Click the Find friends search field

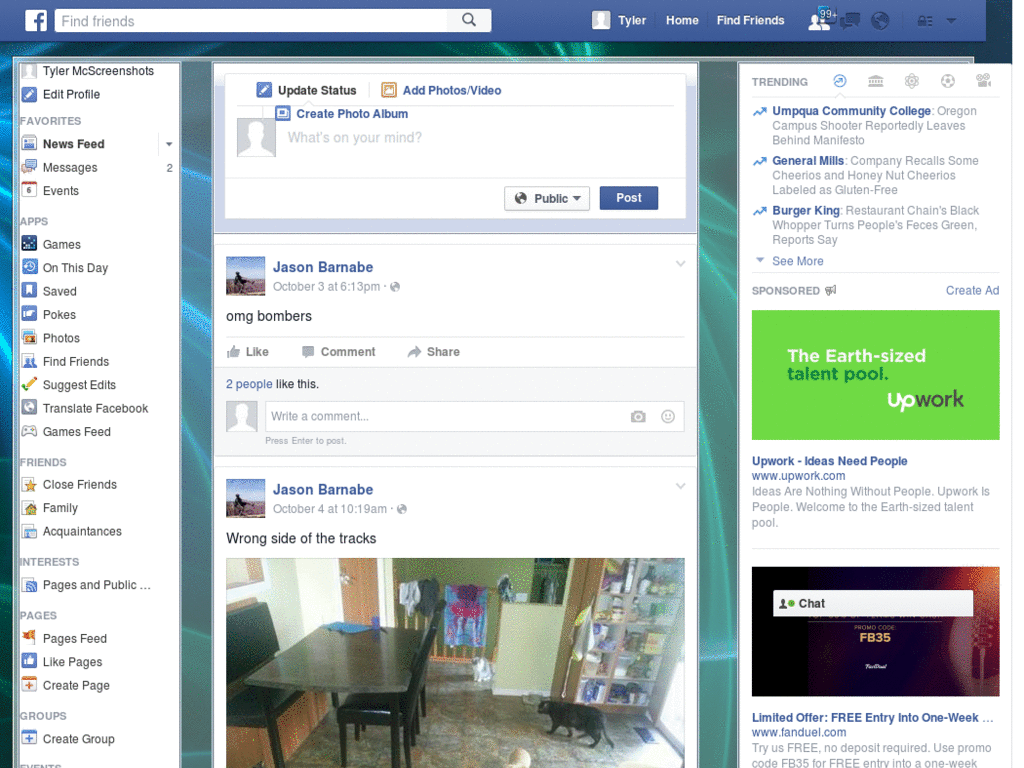pos(251,21)
